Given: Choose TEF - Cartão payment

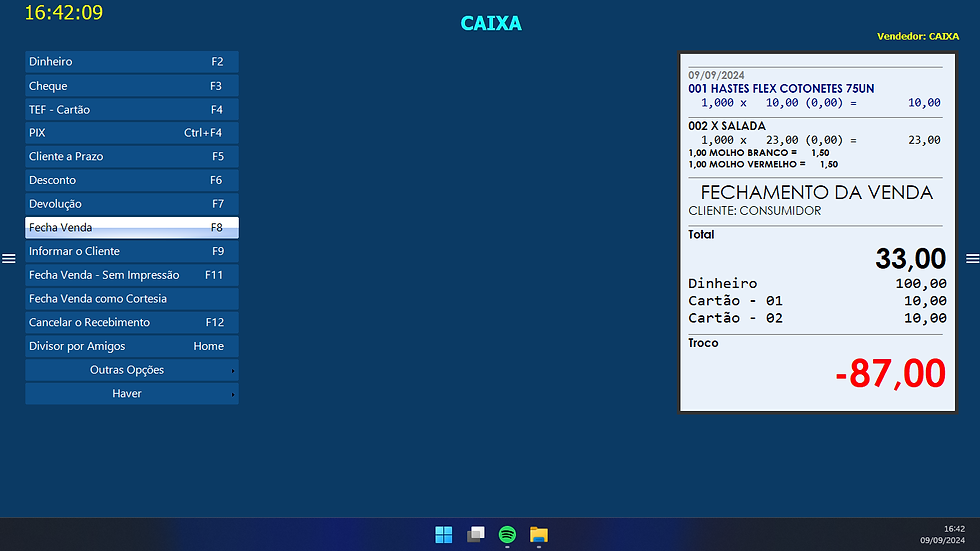Looking at the screenshot, I should pyautogui.click(x=132, y=109).
